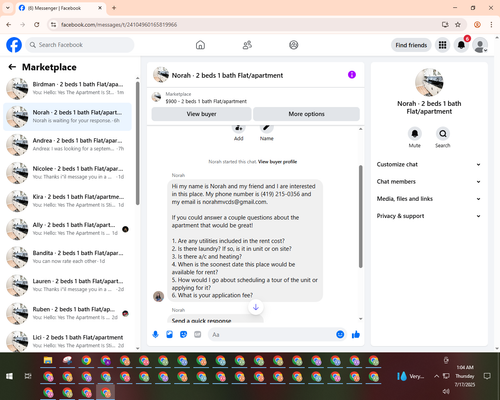Open tab search dropdown in Chrome
Viewport: 500px width, 400px height.
(8, 8)
